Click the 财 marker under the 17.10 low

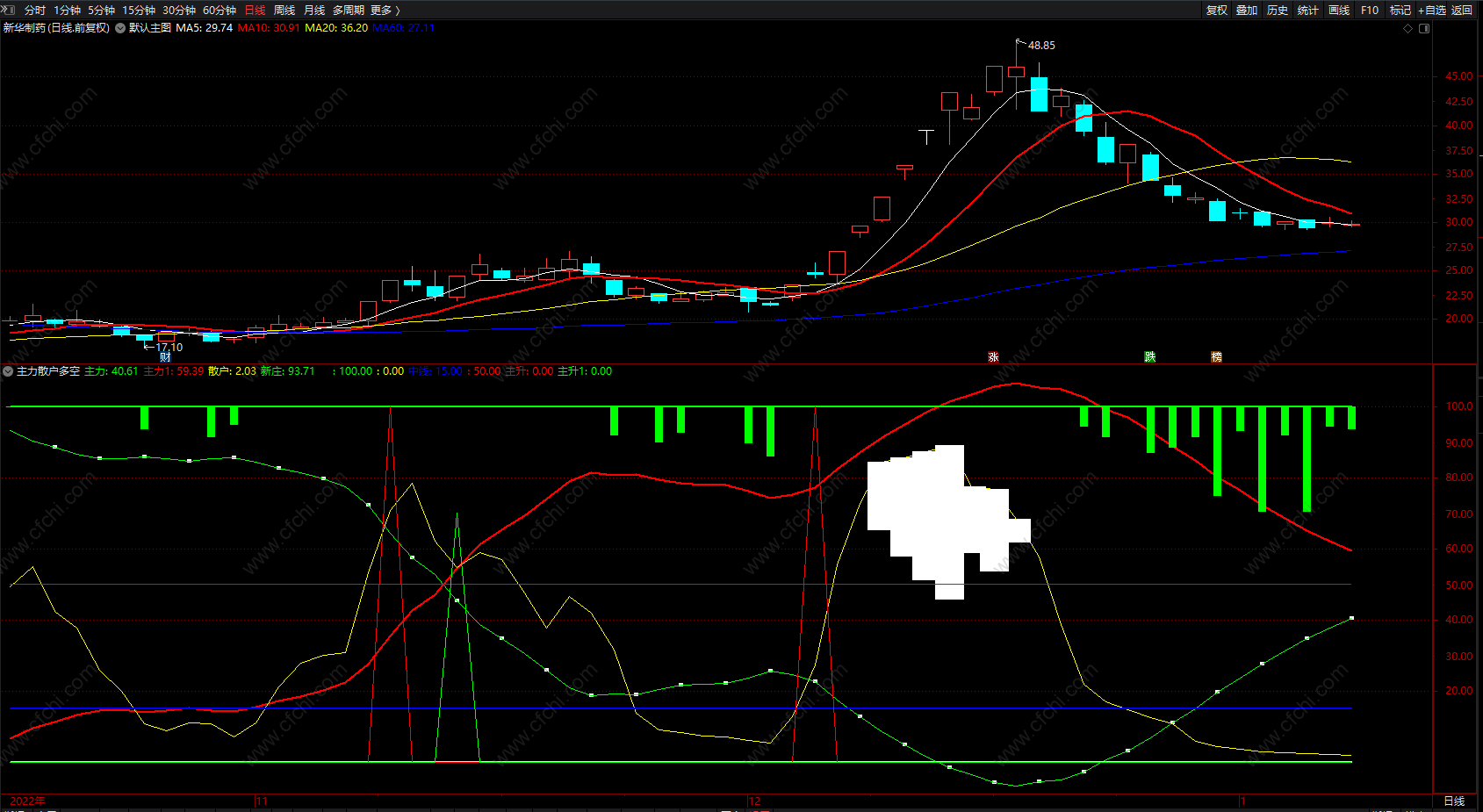[165, 357]
